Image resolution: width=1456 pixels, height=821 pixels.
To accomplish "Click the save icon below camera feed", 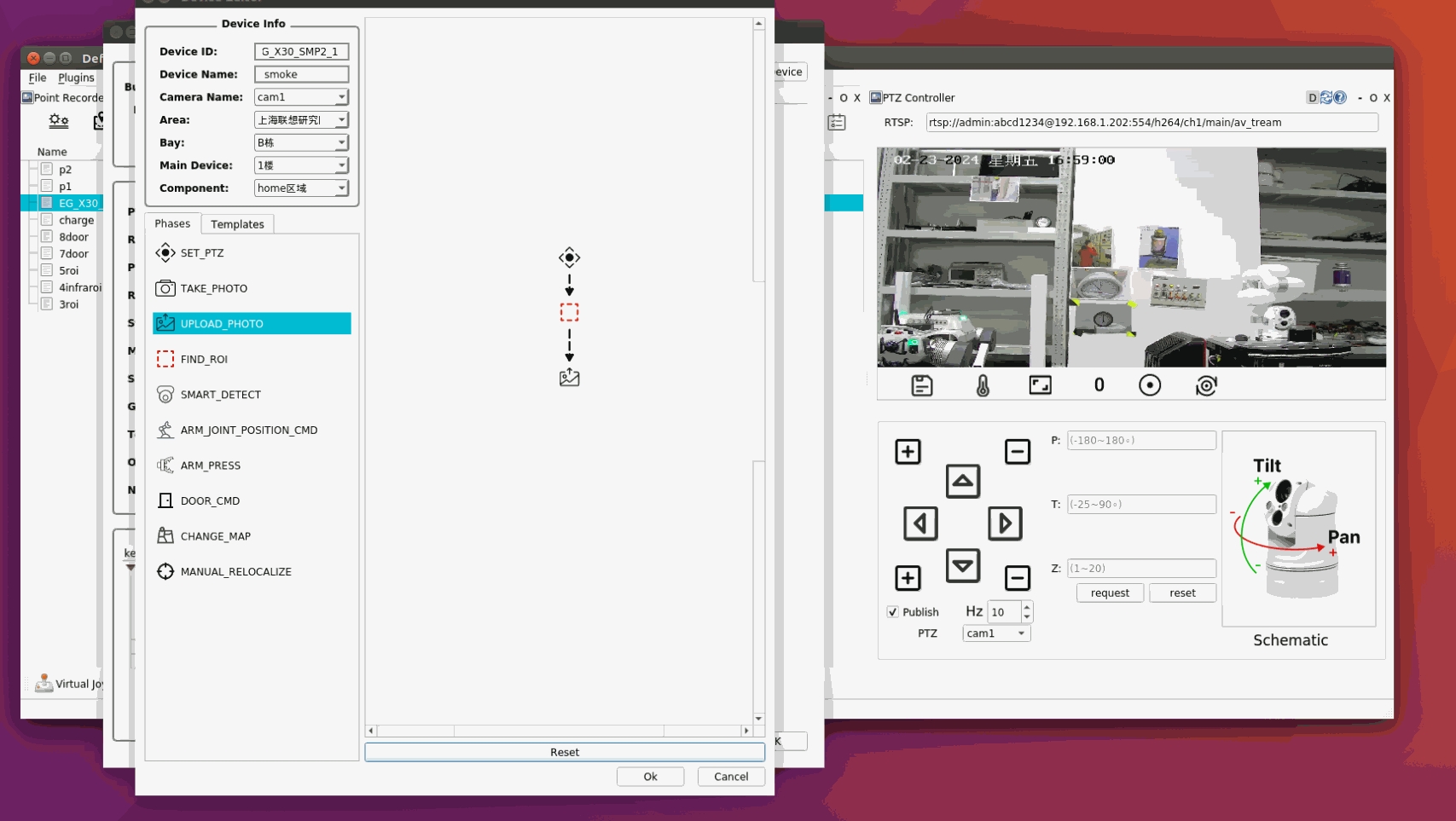I will click(921, 385).
